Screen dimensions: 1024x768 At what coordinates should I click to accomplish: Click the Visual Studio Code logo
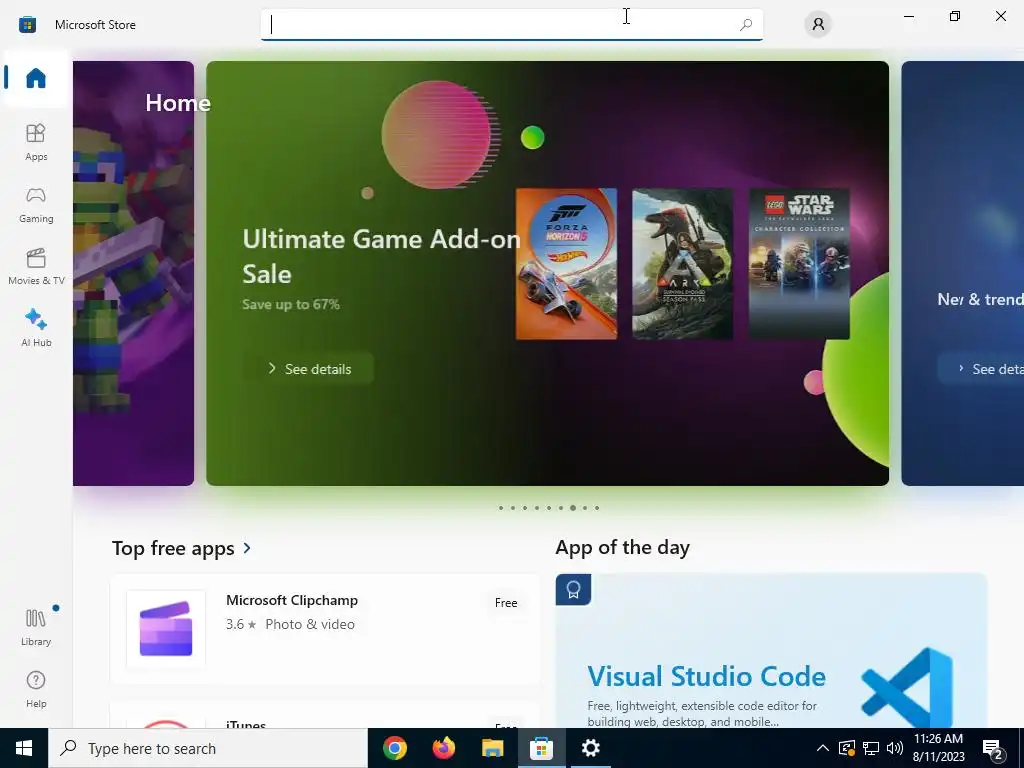click(907, 687)
